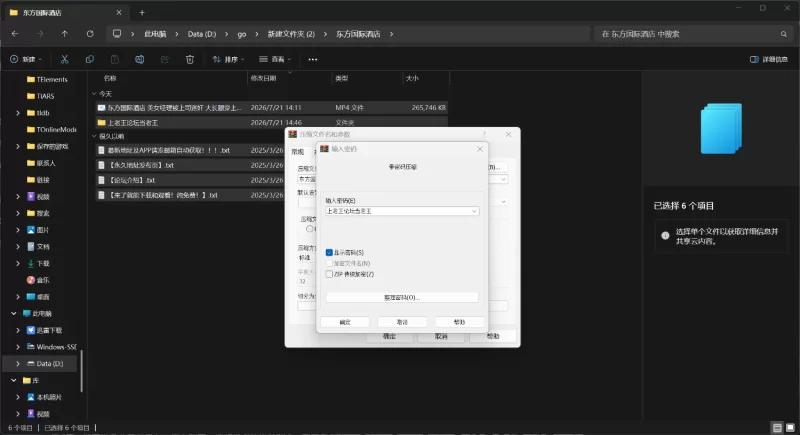Click 取消 in the 输入密码 dialog
The image size is (800, 435).
pos(402,322)
